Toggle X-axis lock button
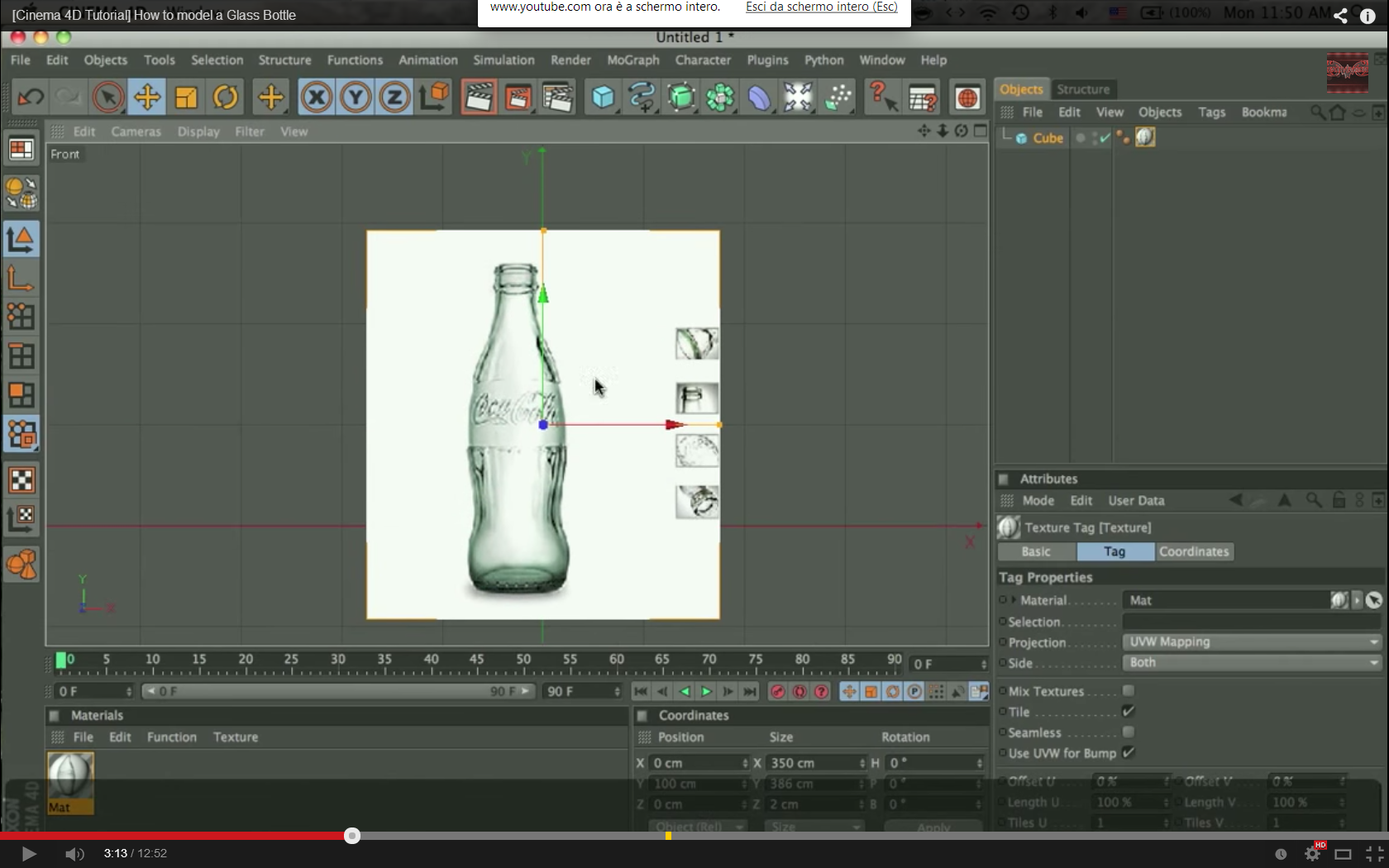The width and height of the screenshot is (1389, 868). coord(316,98)
